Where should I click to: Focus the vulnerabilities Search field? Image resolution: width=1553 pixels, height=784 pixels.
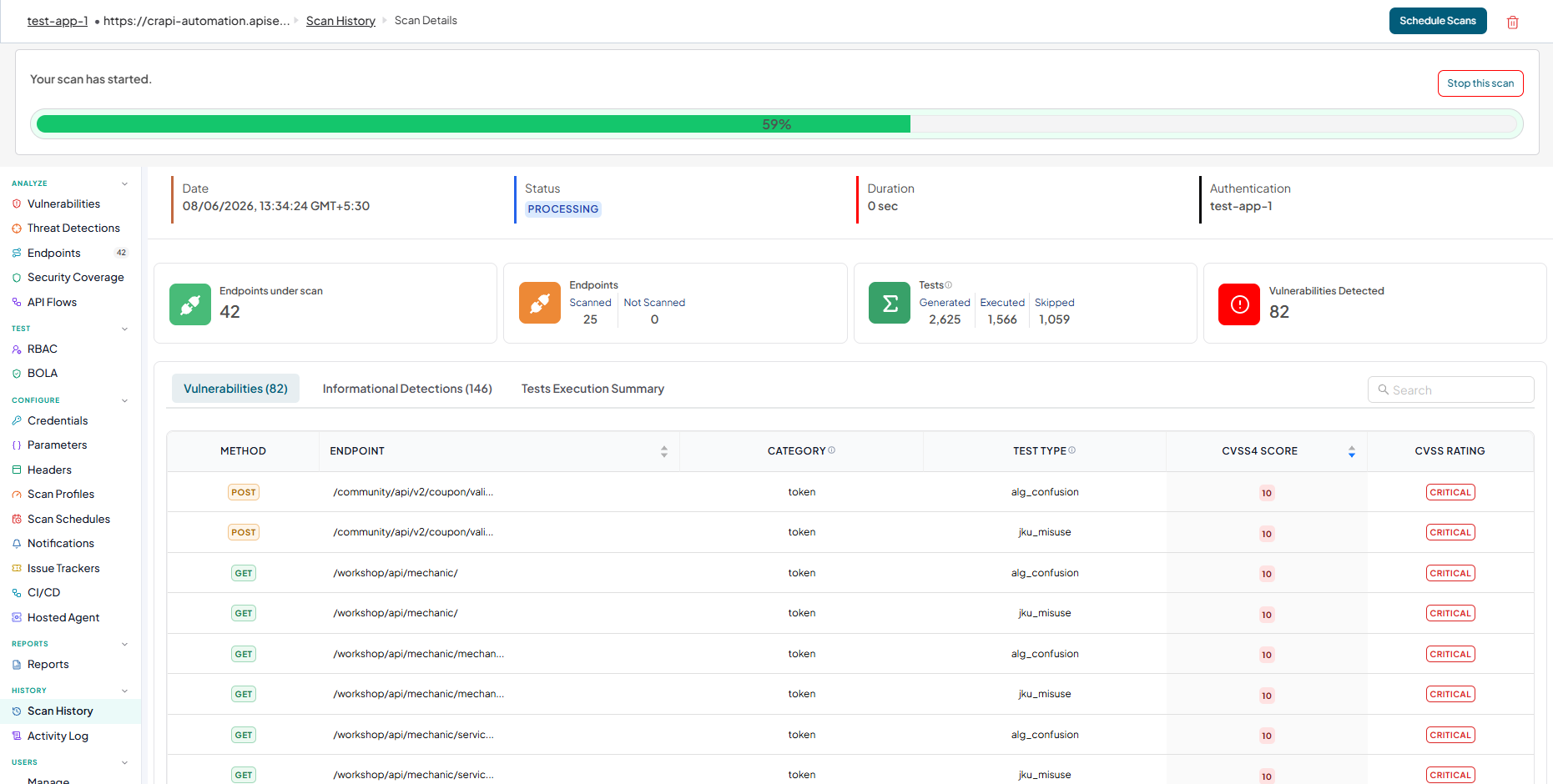click(x=1450, y=389)
